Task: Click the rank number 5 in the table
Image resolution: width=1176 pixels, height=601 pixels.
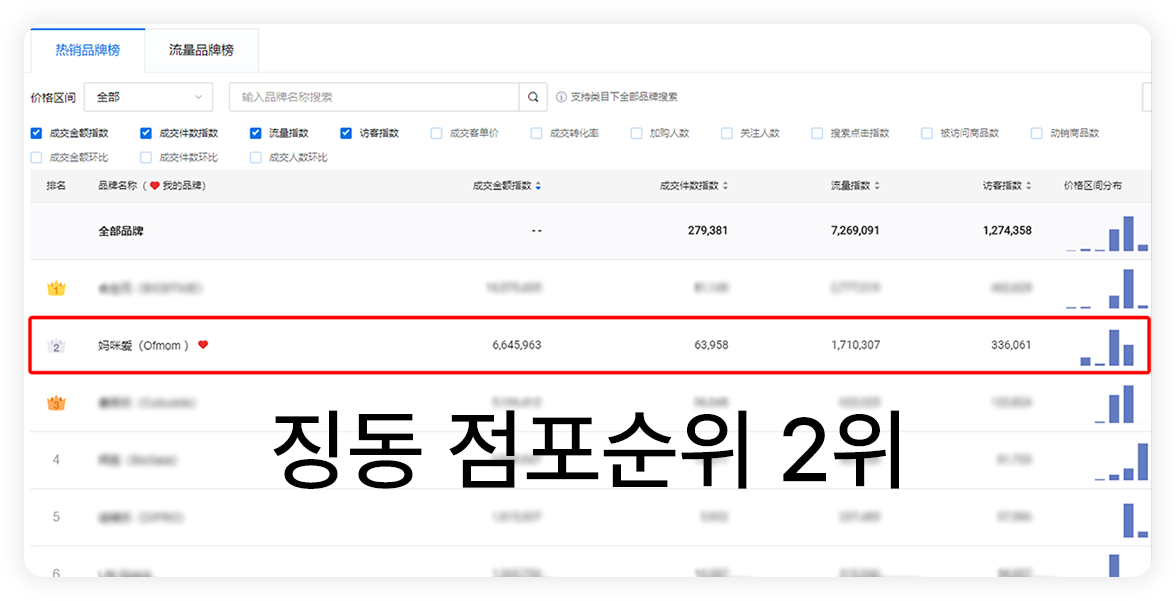Action: click(x=56, y=517)
